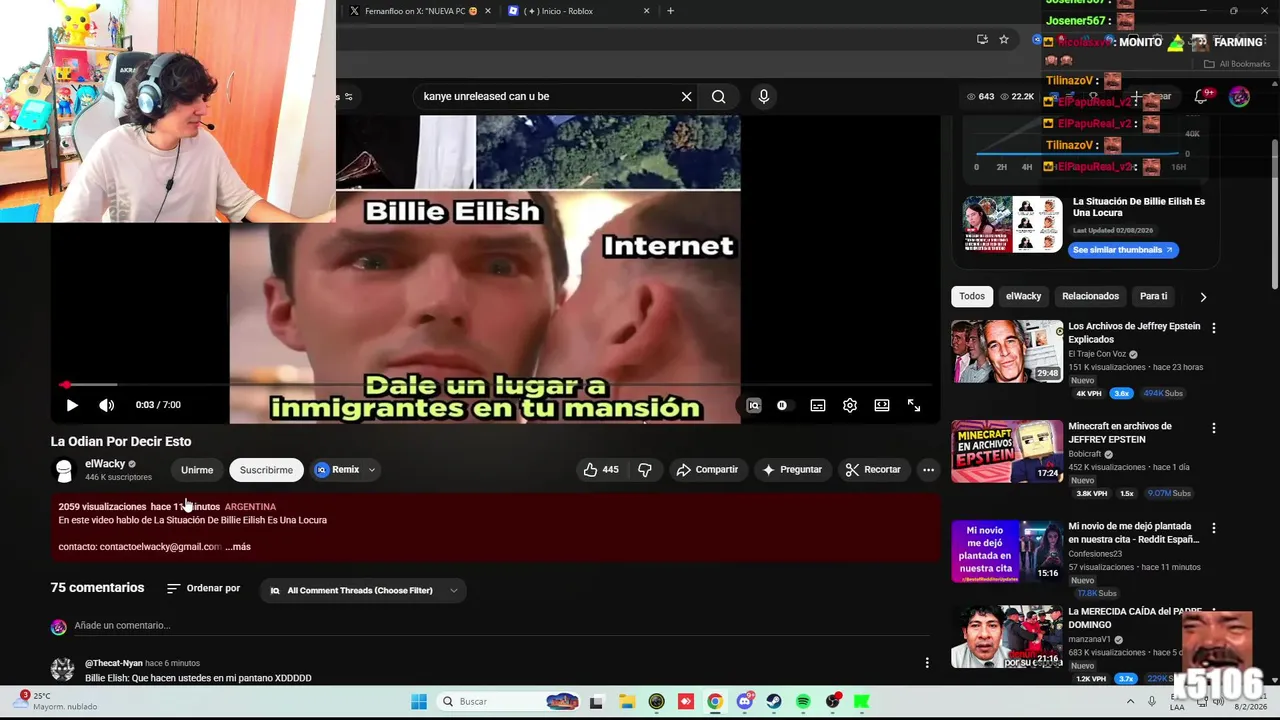The image size is (1280, 720).
Task: Open options for Los Archivos de Jeffrey Epstein
Action: coord(1214,328)
